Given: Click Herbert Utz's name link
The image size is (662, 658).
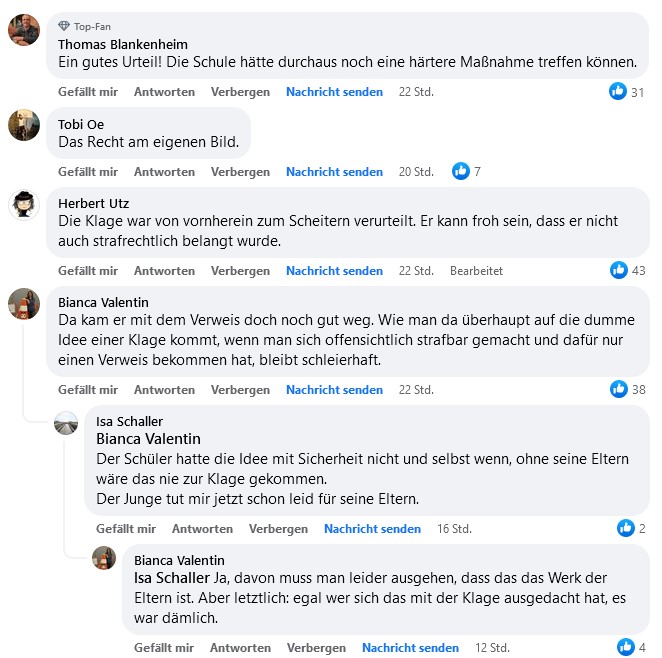Looking at the screenshot, I should [93, 203].
